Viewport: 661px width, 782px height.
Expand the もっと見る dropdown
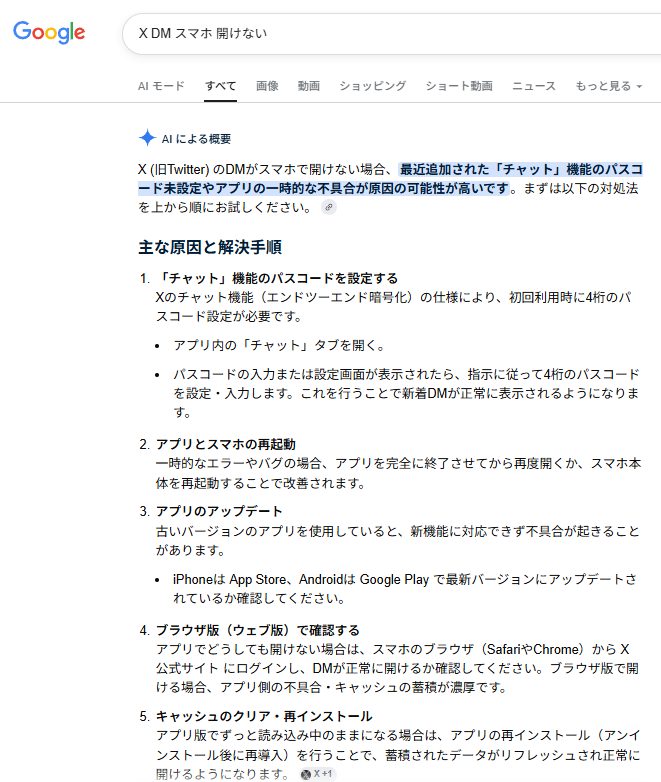pos(609,86)
